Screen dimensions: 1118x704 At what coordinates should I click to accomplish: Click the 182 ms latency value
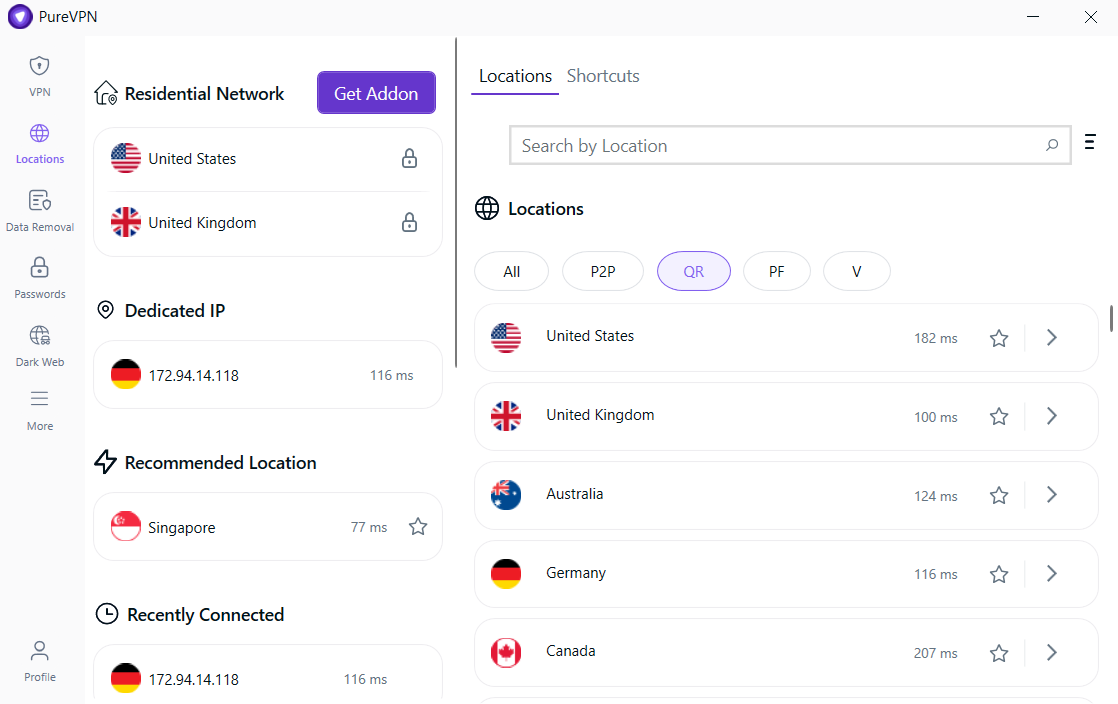coord(935,338)
